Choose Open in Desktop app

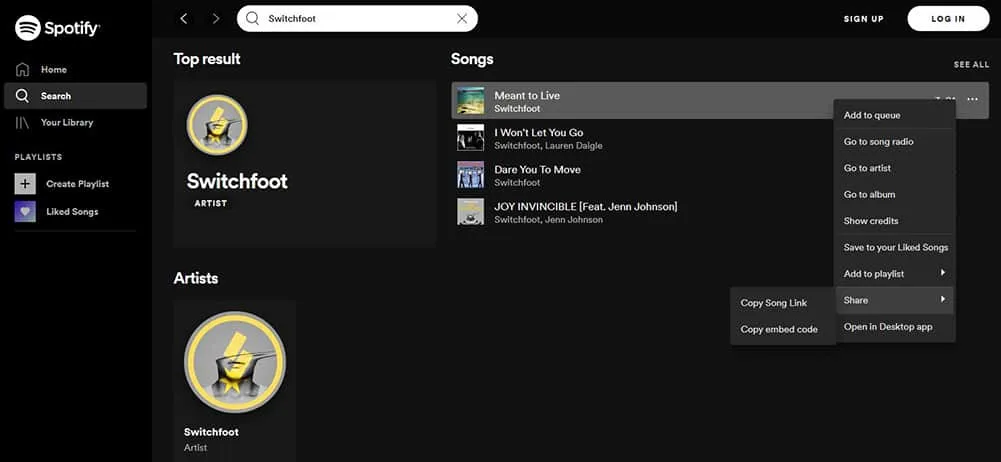894,327
